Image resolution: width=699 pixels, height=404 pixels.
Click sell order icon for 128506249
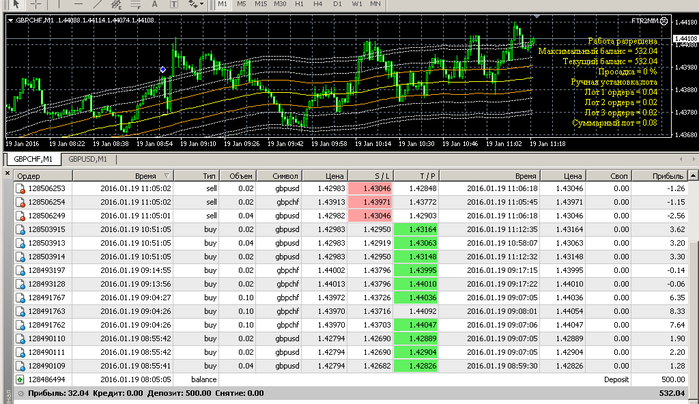pos(20,216)
